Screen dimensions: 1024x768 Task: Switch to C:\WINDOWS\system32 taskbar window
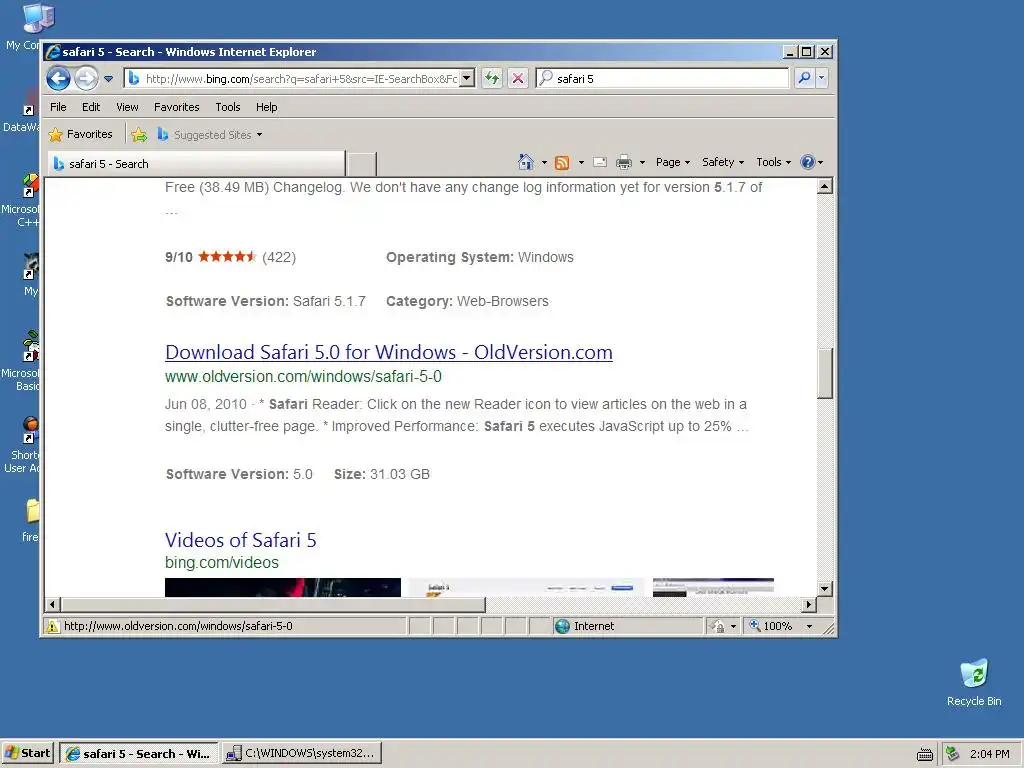pyautogui.click(x=302, y=754)
